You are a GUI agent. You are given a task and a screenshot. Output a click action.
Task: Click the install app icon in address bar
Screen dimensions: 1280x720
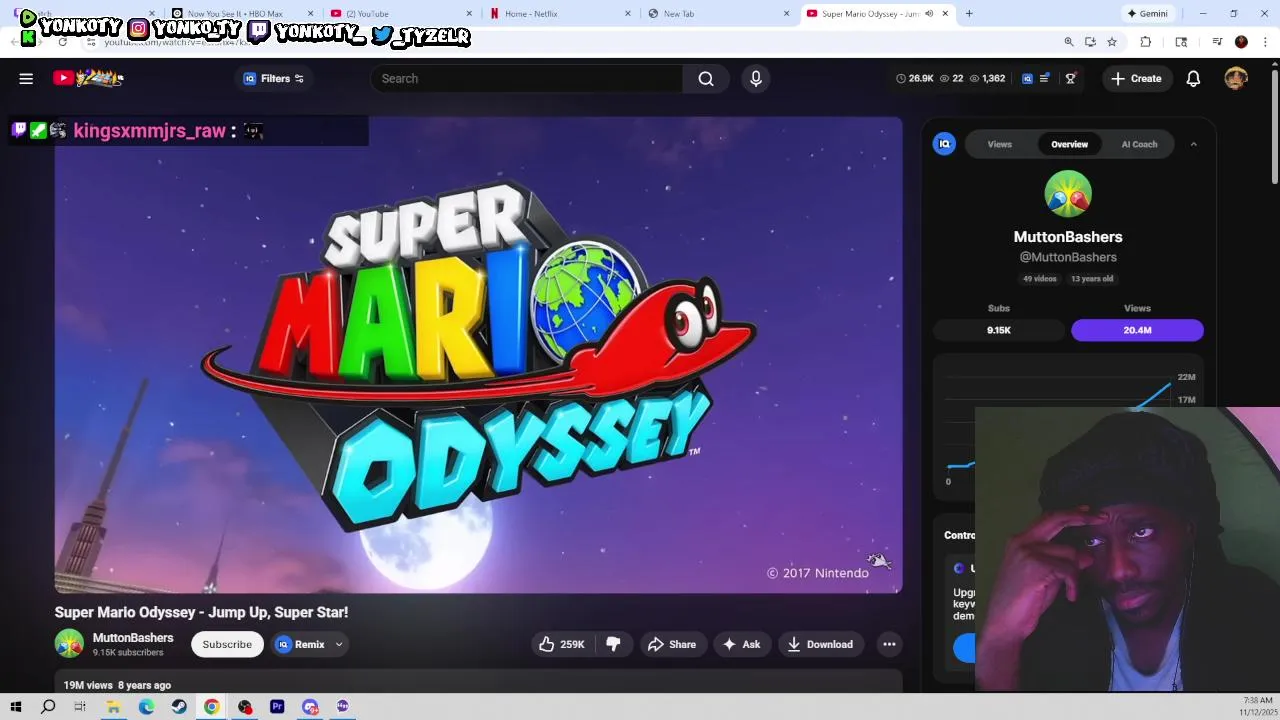click(x=1090, y=41)
